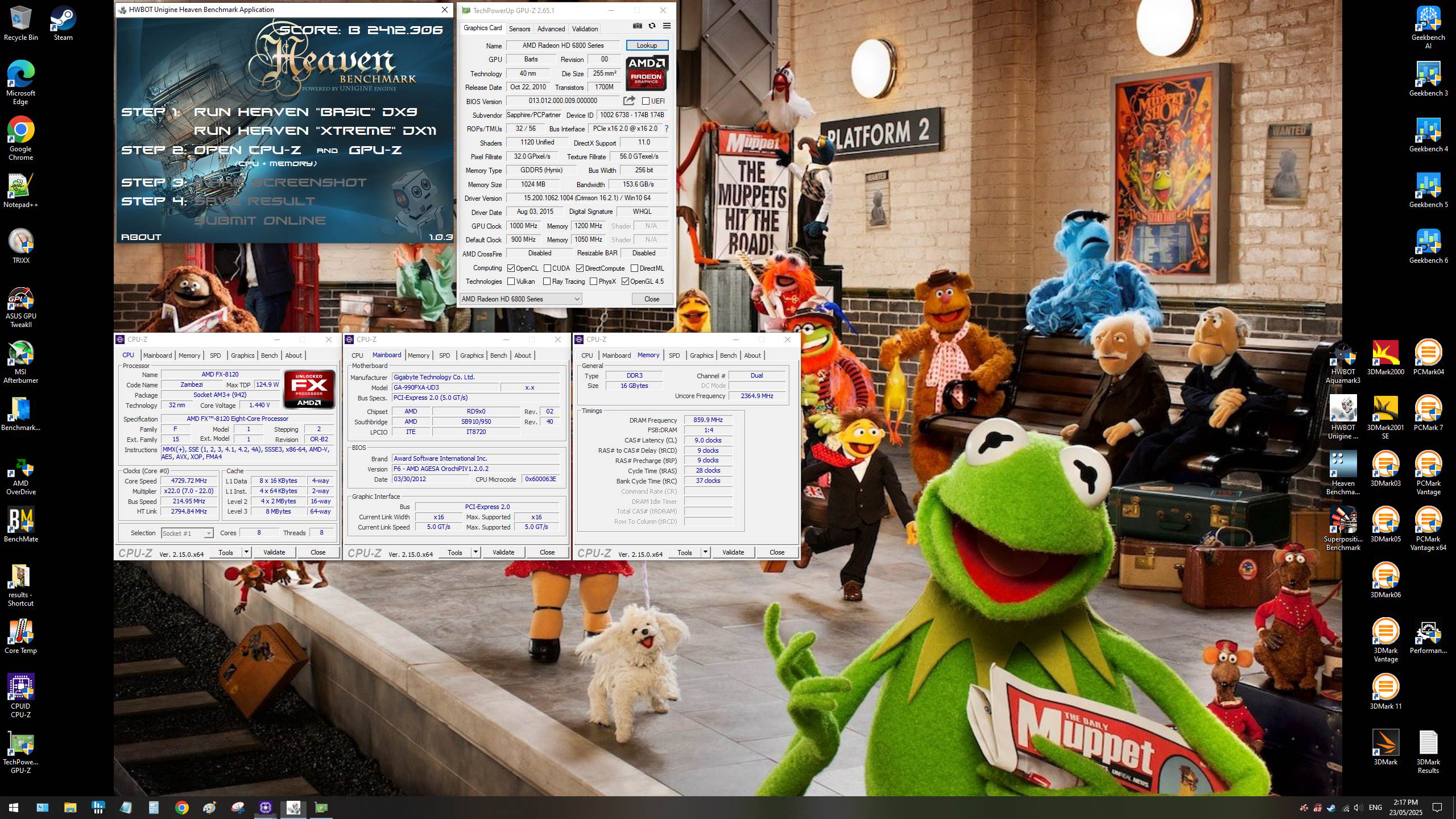1456x819 pixels.
Task: Toggle the CUDA checkbox
Action: (547, 268)
